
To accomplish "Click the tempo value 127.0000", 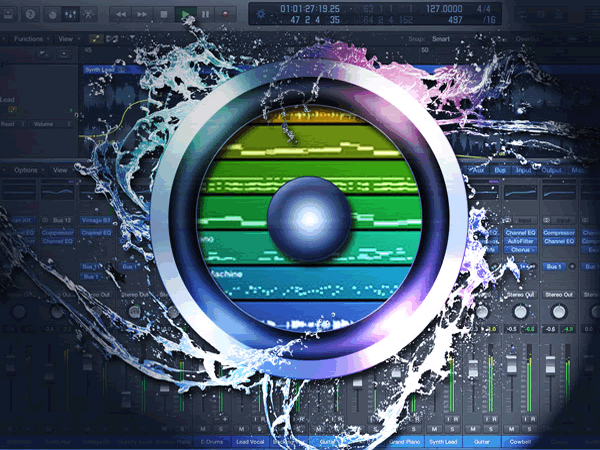I will coord(444,8).
